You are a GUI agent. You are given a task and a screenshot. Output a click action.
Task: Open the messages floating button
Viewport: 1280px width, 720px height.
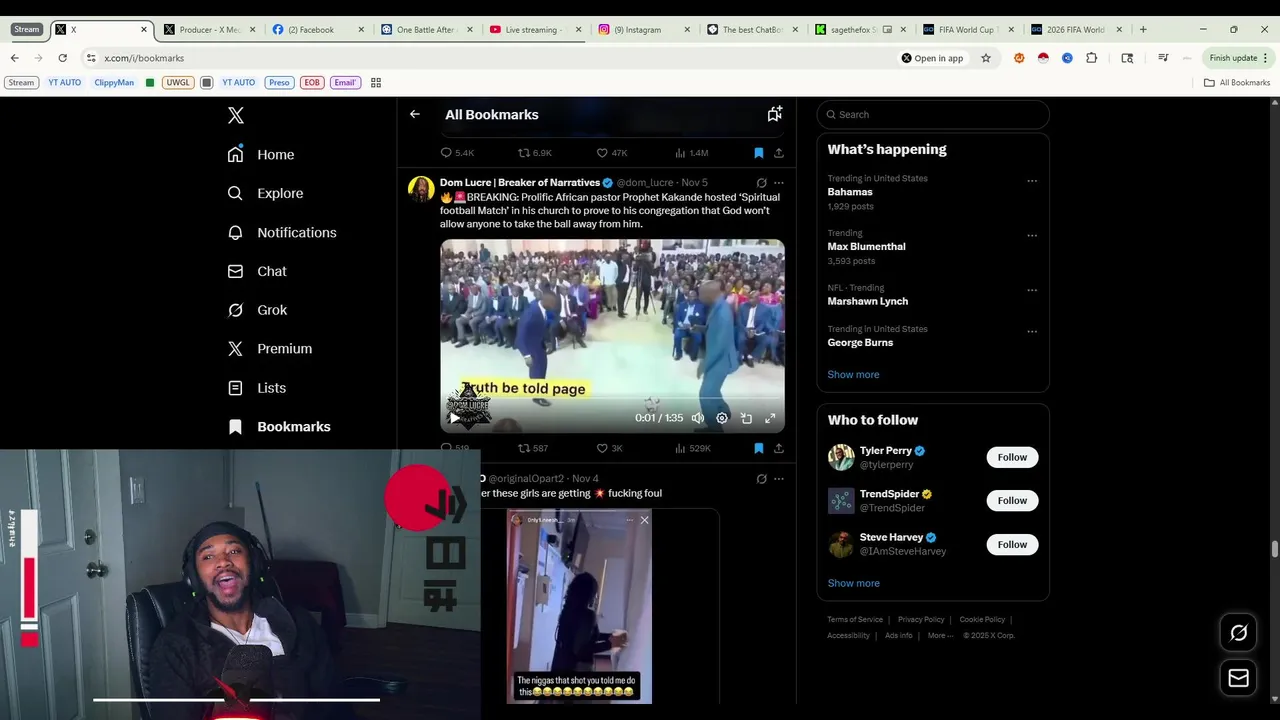[x=1238, y=678]
